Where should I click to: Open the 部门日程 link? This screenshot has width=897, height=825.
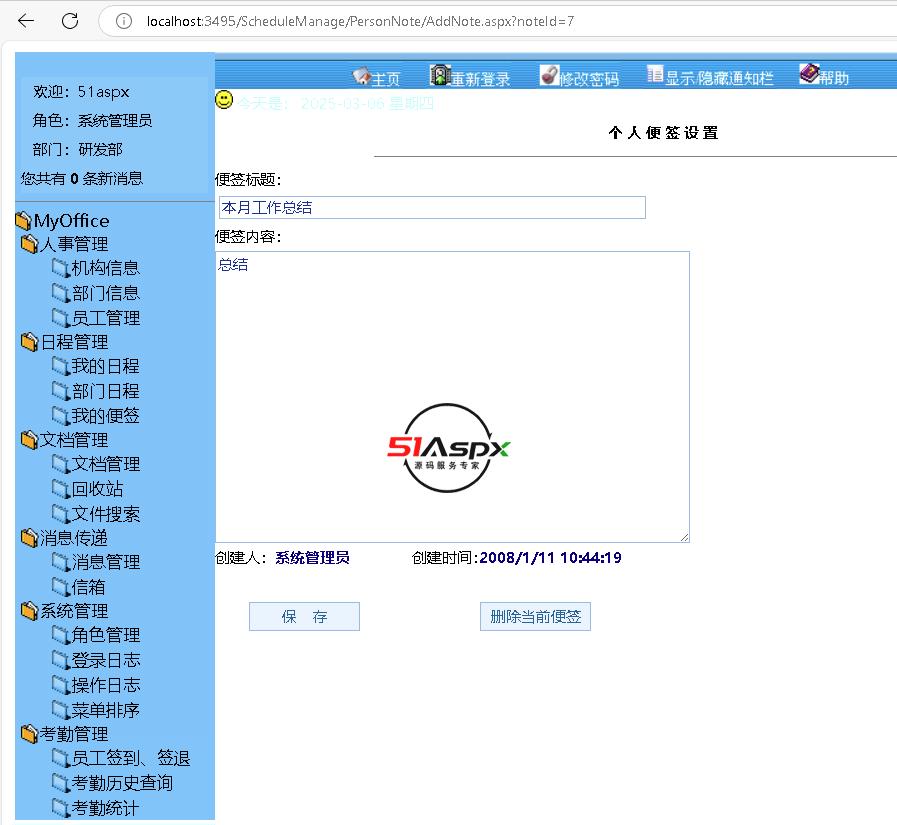point(106,391)
